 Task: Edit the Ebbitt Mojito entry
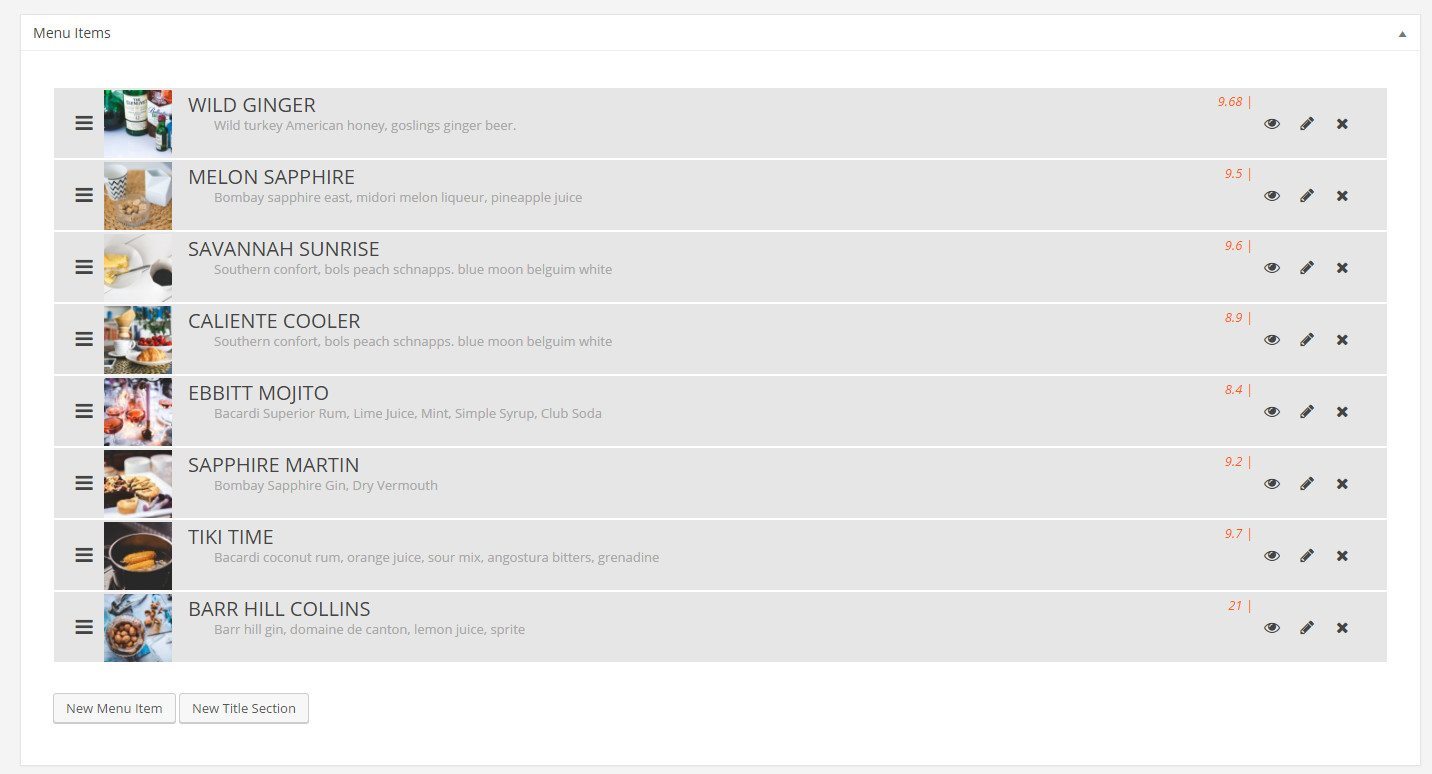coord(1307,412)
